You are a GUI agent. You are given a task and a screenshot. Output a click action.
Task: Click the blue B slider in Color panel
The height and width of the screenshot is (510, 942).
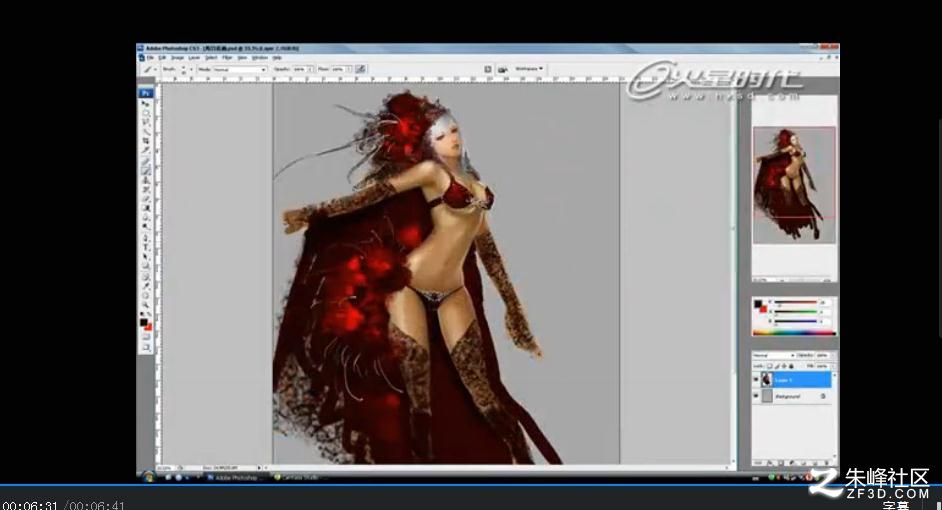pyautogui.click(x=795, y=321)
